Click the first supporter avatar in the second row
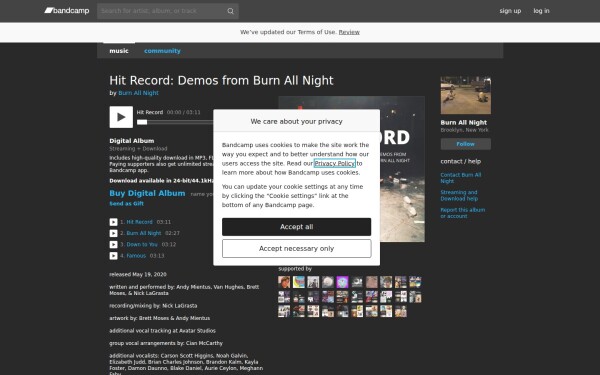This screenshot has width=600, height=375. pyautogui.click(x=284, y=297)
